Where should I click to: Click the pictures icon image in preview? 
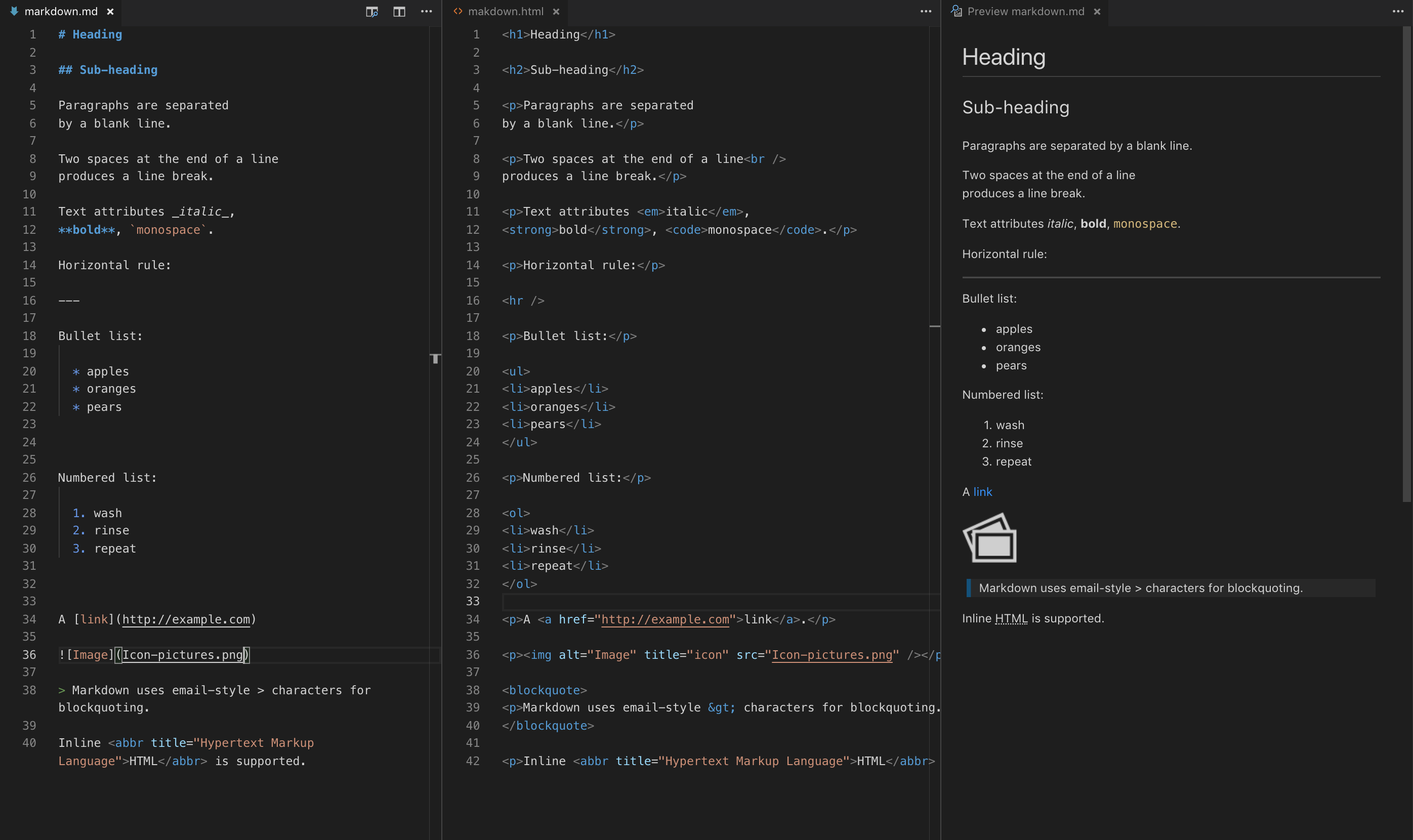click(x=989, y=538)
